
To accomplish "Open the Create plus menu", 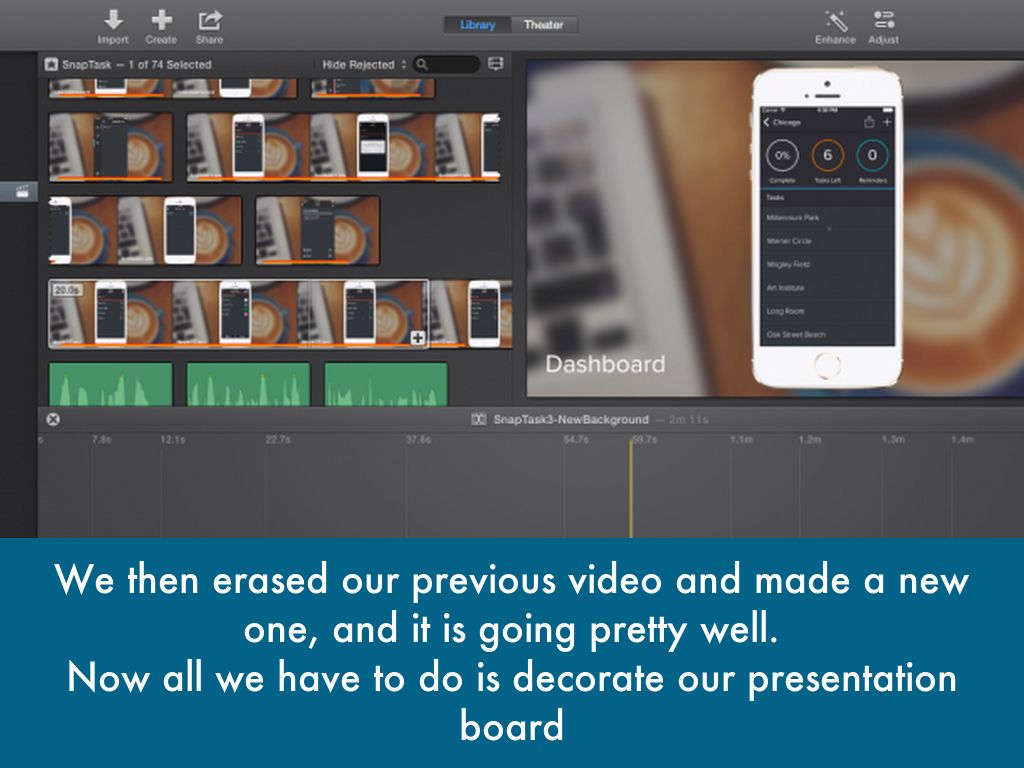I will [160, 20].
